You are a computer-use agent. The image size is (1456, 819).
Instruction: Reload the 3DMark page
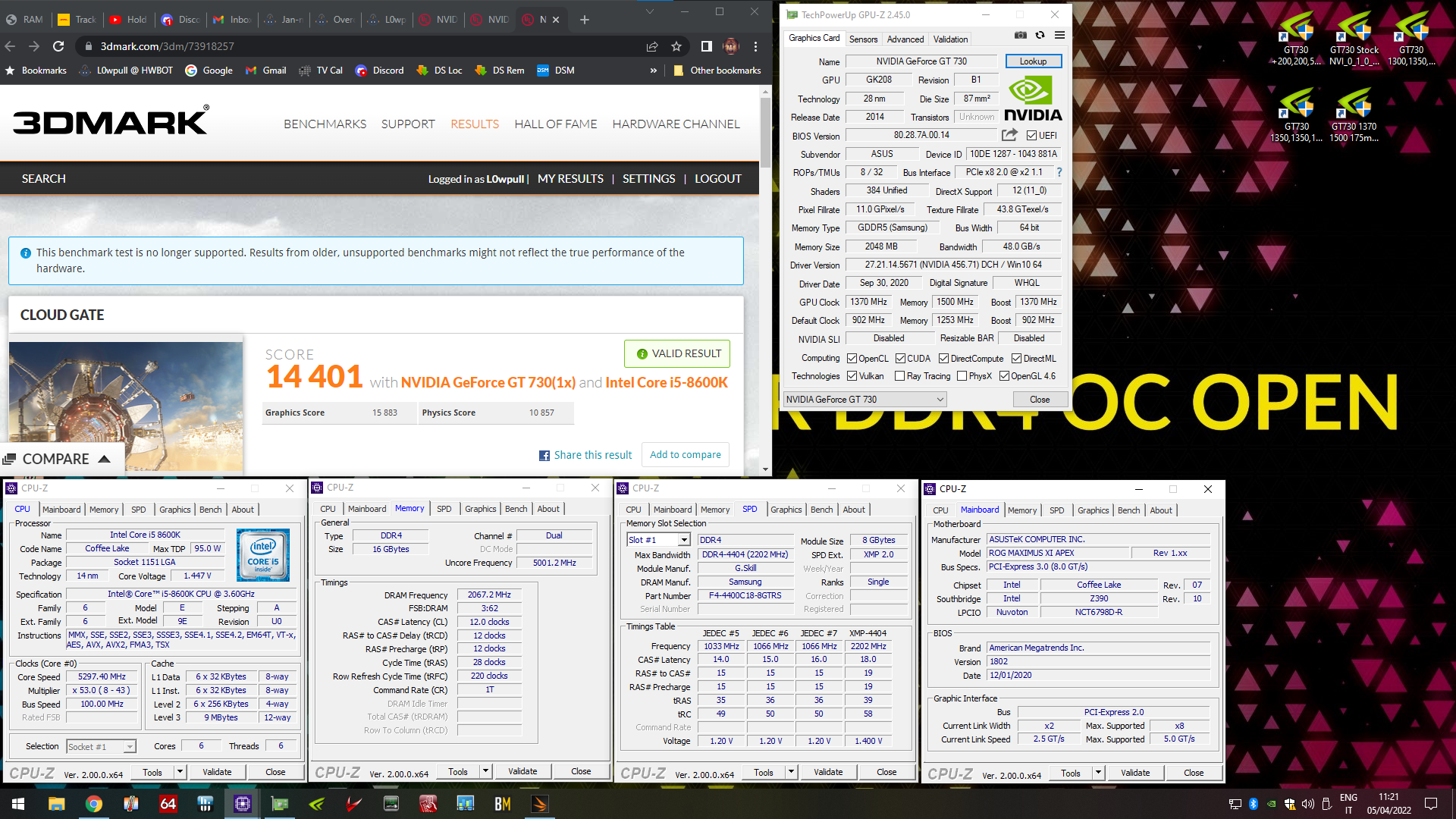click(x=58, y=46)
